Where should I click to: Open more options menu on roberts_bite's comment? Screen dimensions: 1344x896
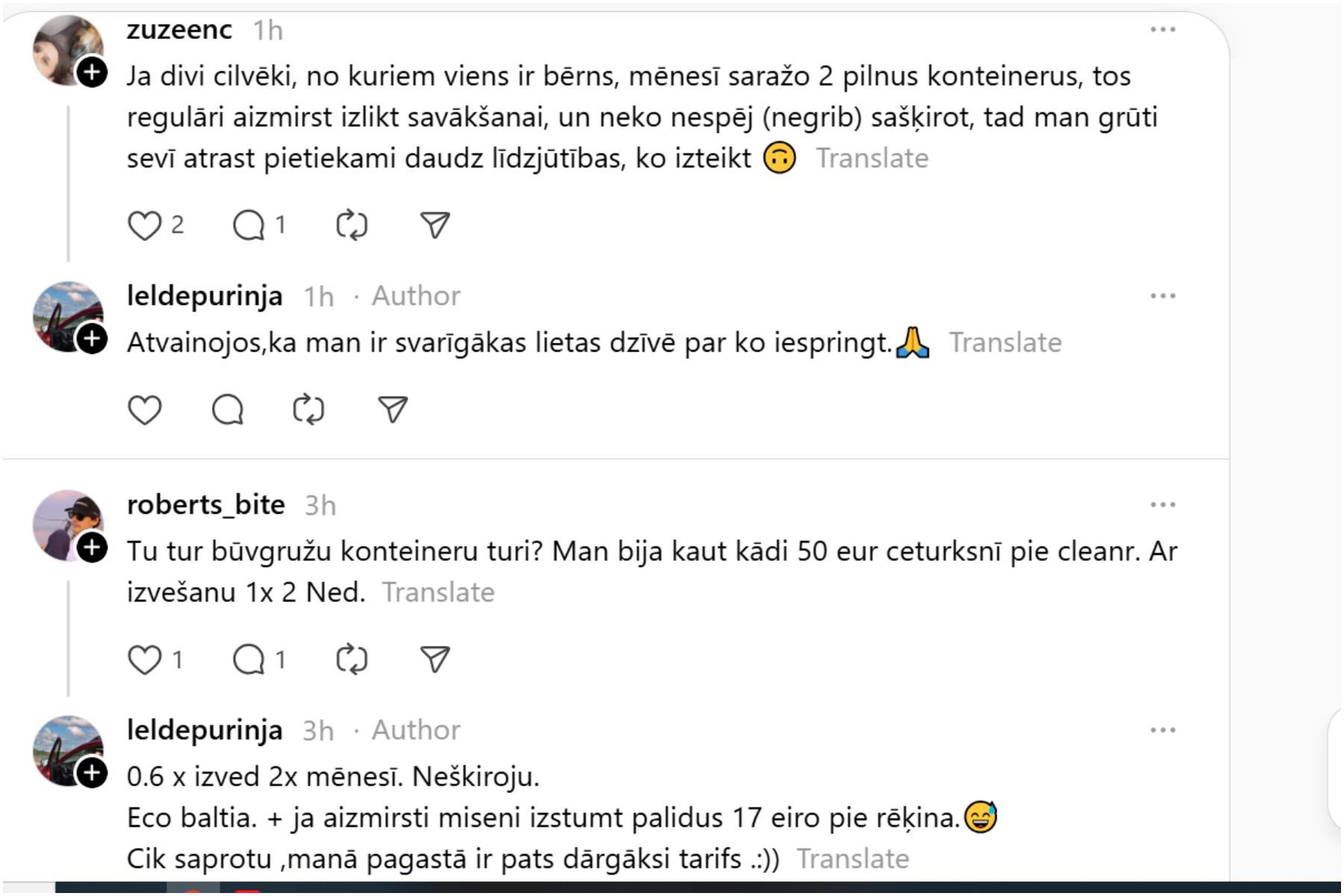(x=1163, y=505)
